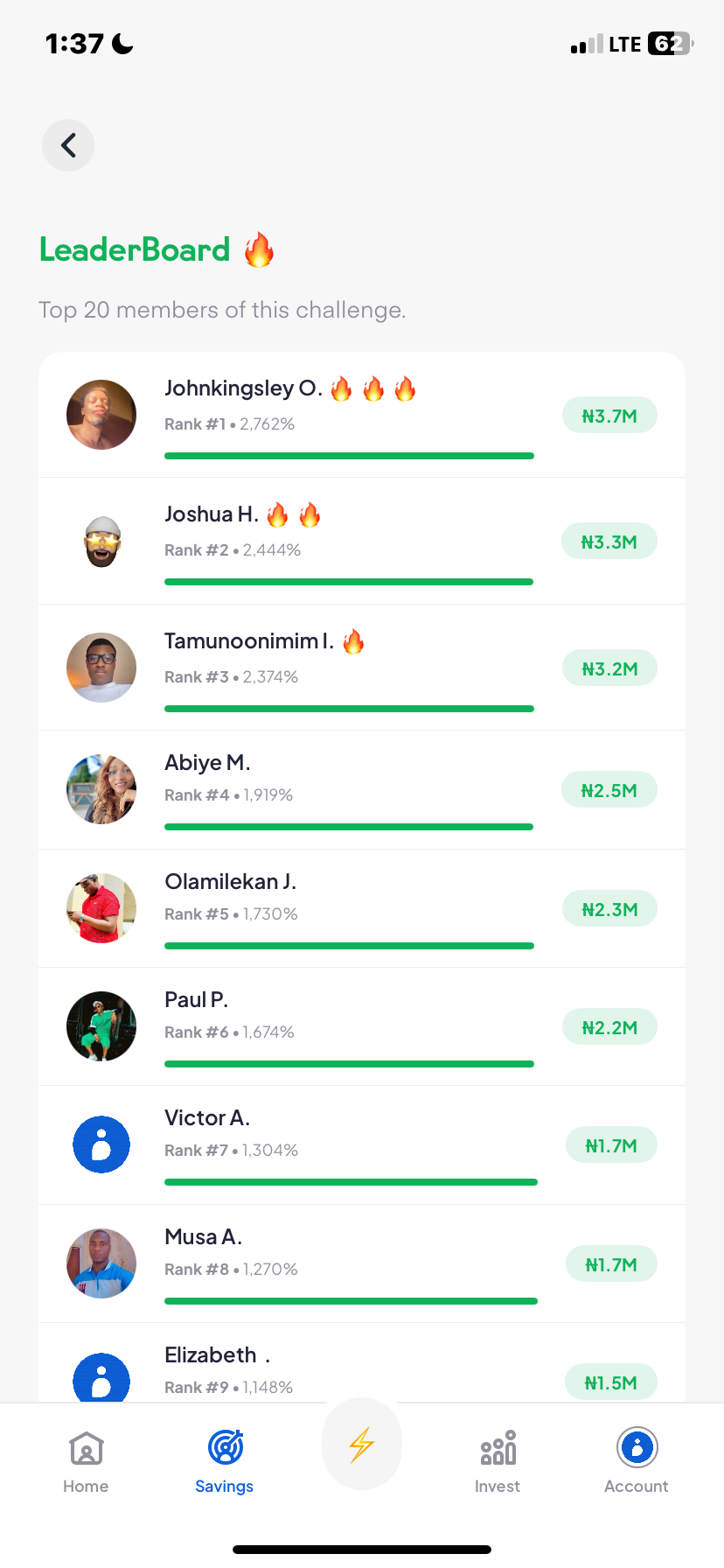Go to the Account tab icon
This screenshot has height=1568, width=724.
coord(637,1447)
